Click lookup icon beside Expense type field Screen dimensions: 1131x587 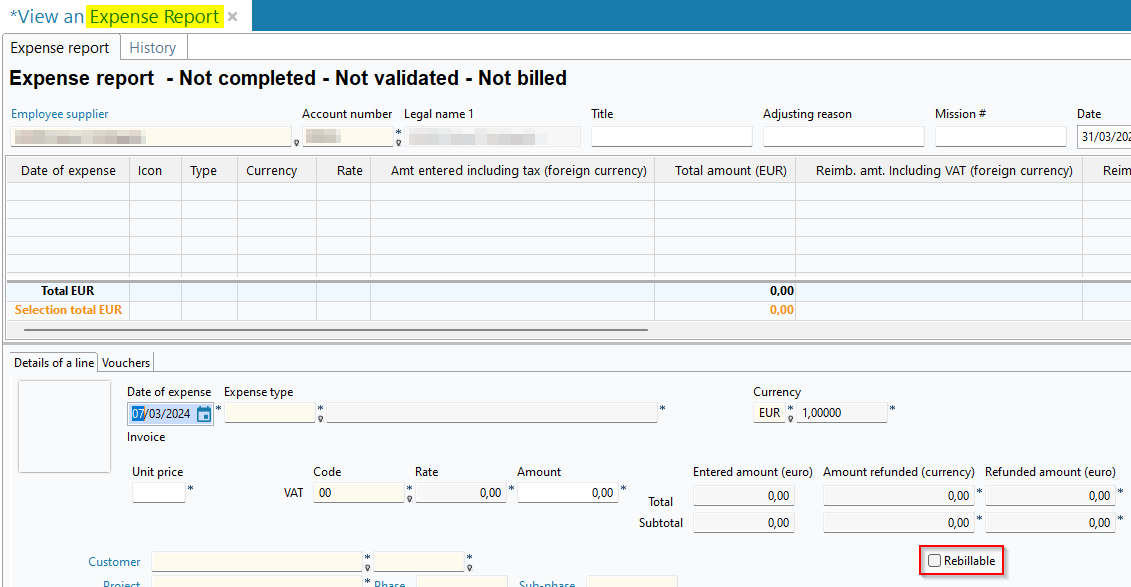[320, 419]
